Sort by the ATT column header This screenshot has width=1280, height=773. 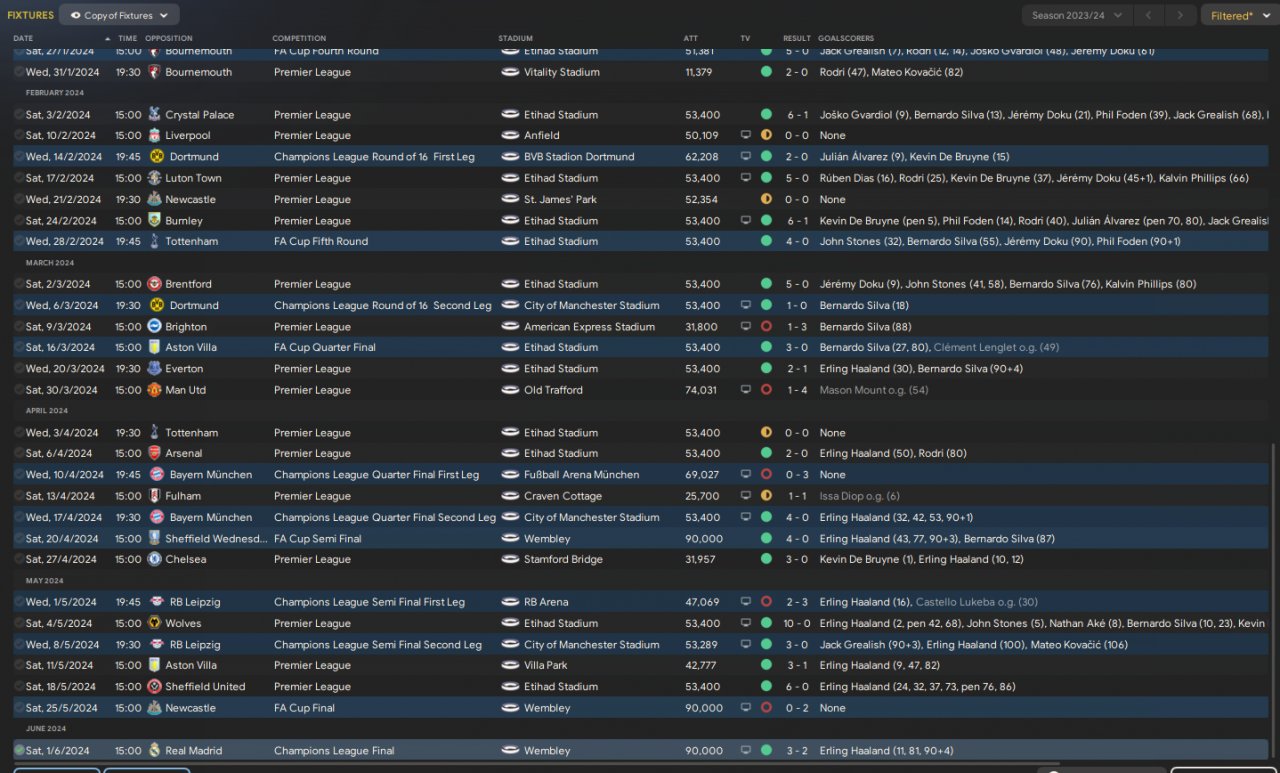tap(690, 39)
